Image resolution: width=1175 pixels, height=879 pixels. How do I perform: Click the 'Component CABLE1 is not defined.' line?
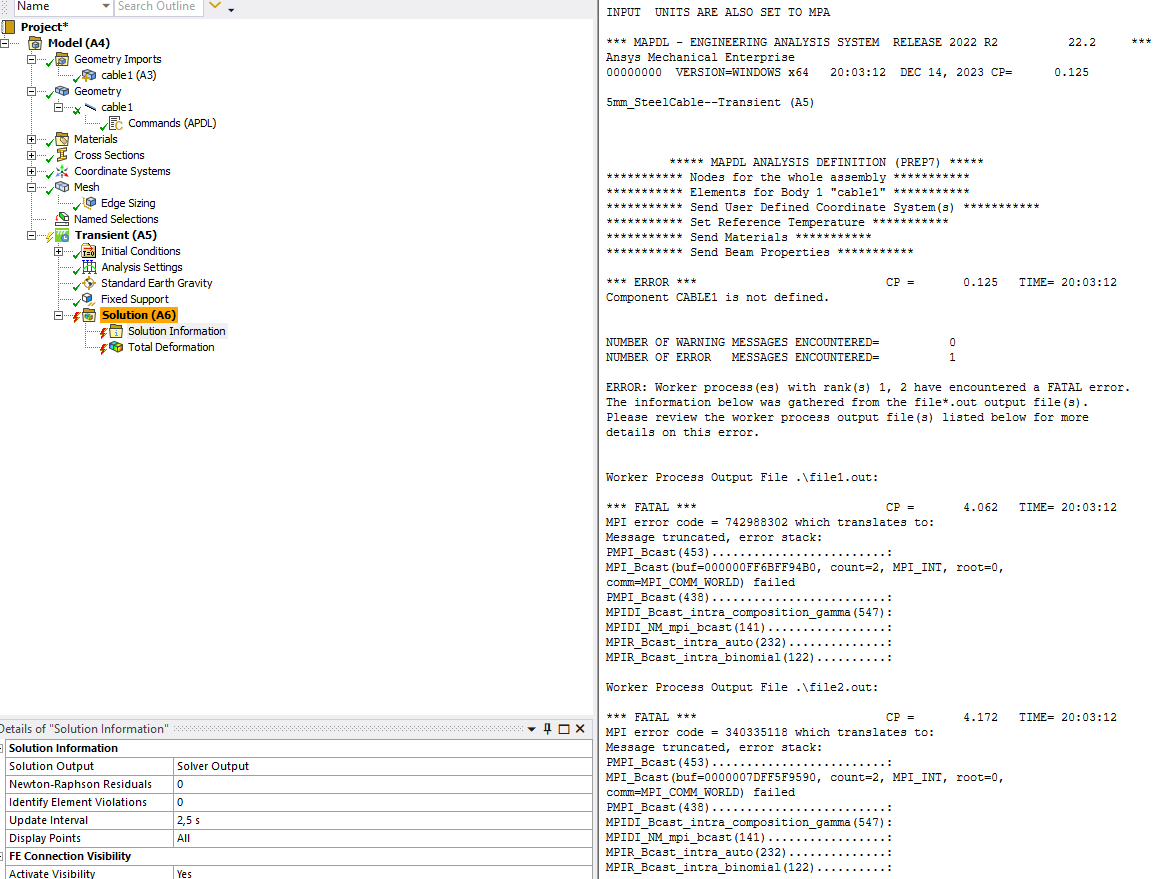(717, 297)
